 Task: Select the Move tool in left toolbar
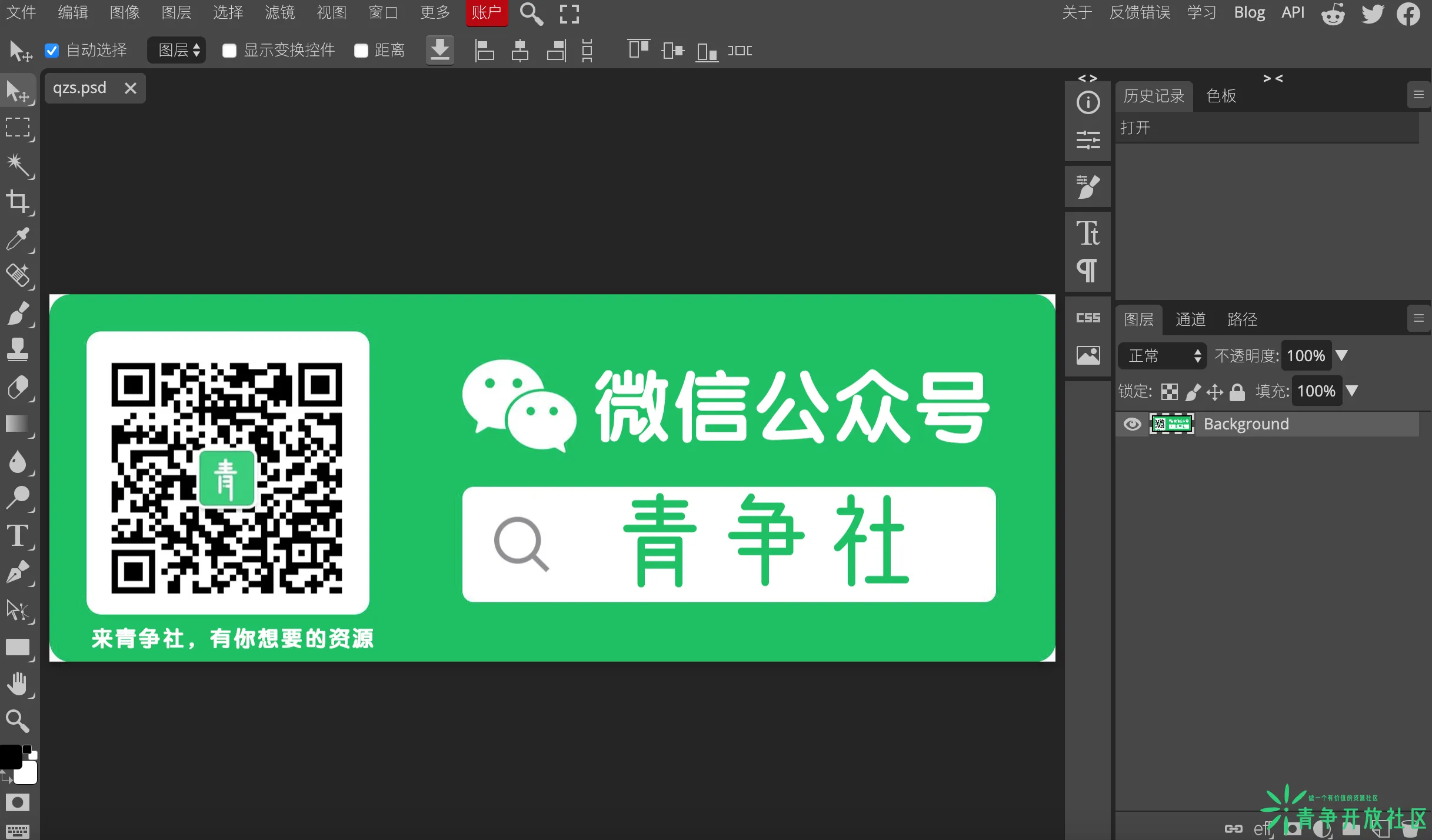click(18, 91)
